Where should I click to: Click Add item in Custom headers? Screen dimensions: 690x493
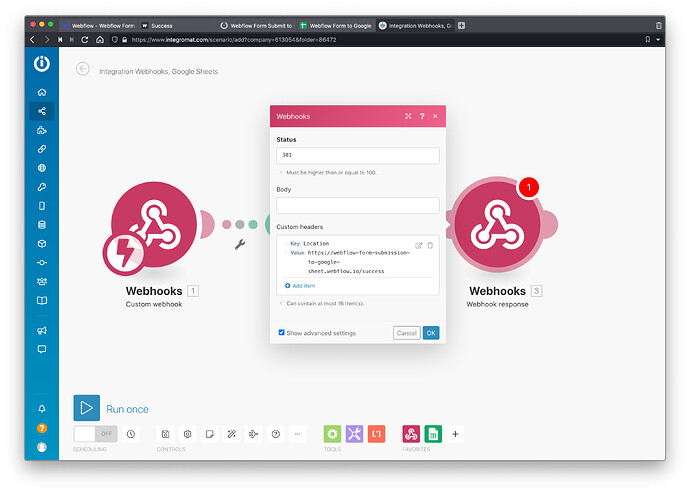click(x=300, y=286)
